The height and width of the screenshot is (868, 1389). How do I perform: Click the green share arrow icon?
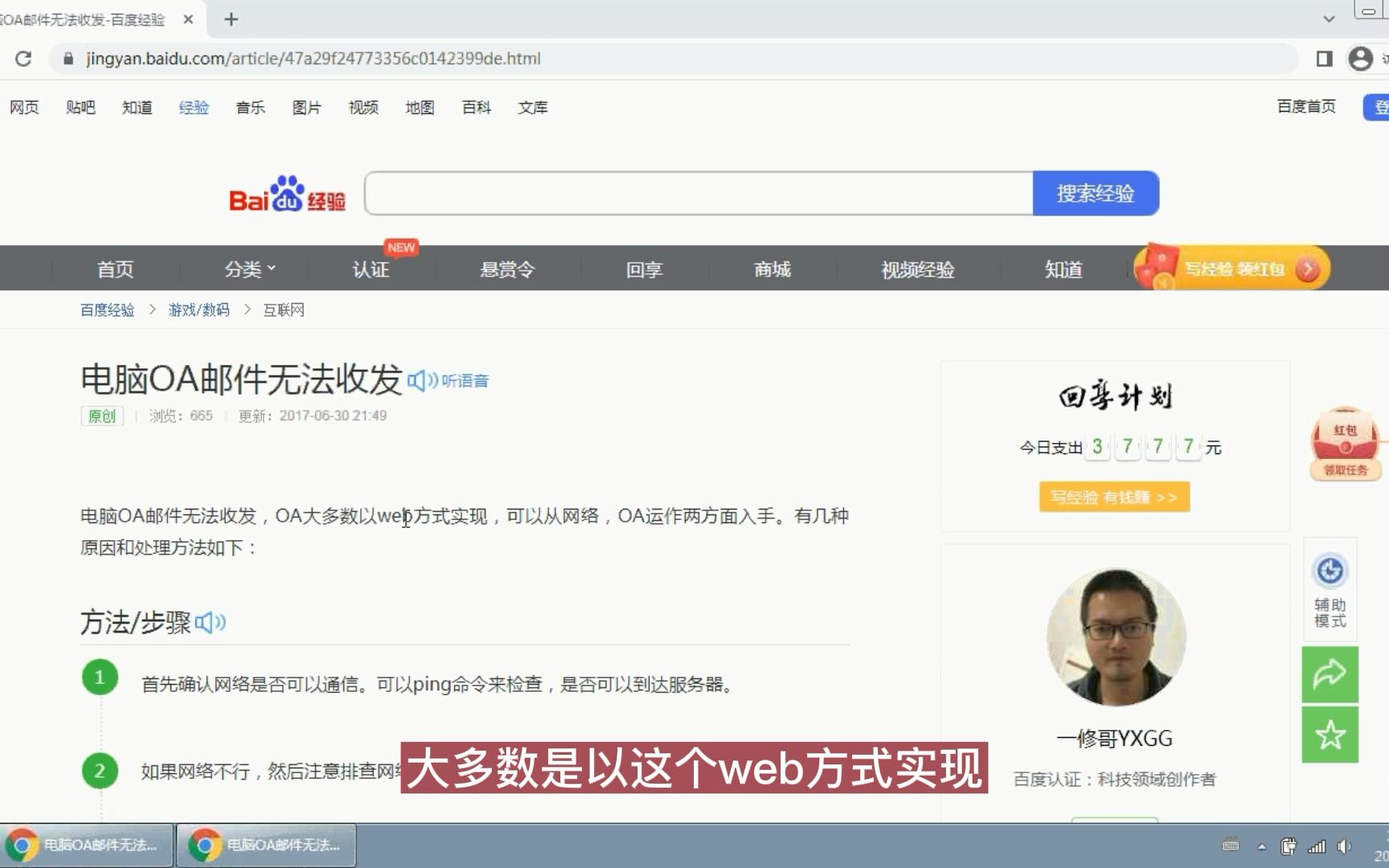(x=1330, y=674)
